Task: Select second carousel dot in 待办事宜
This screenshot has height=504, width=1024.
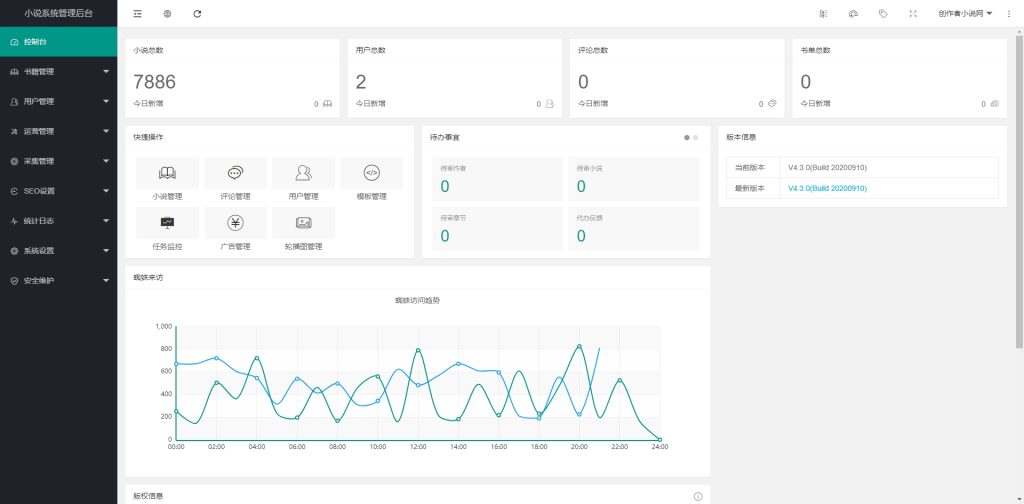Action: click(x=696, y=138)
